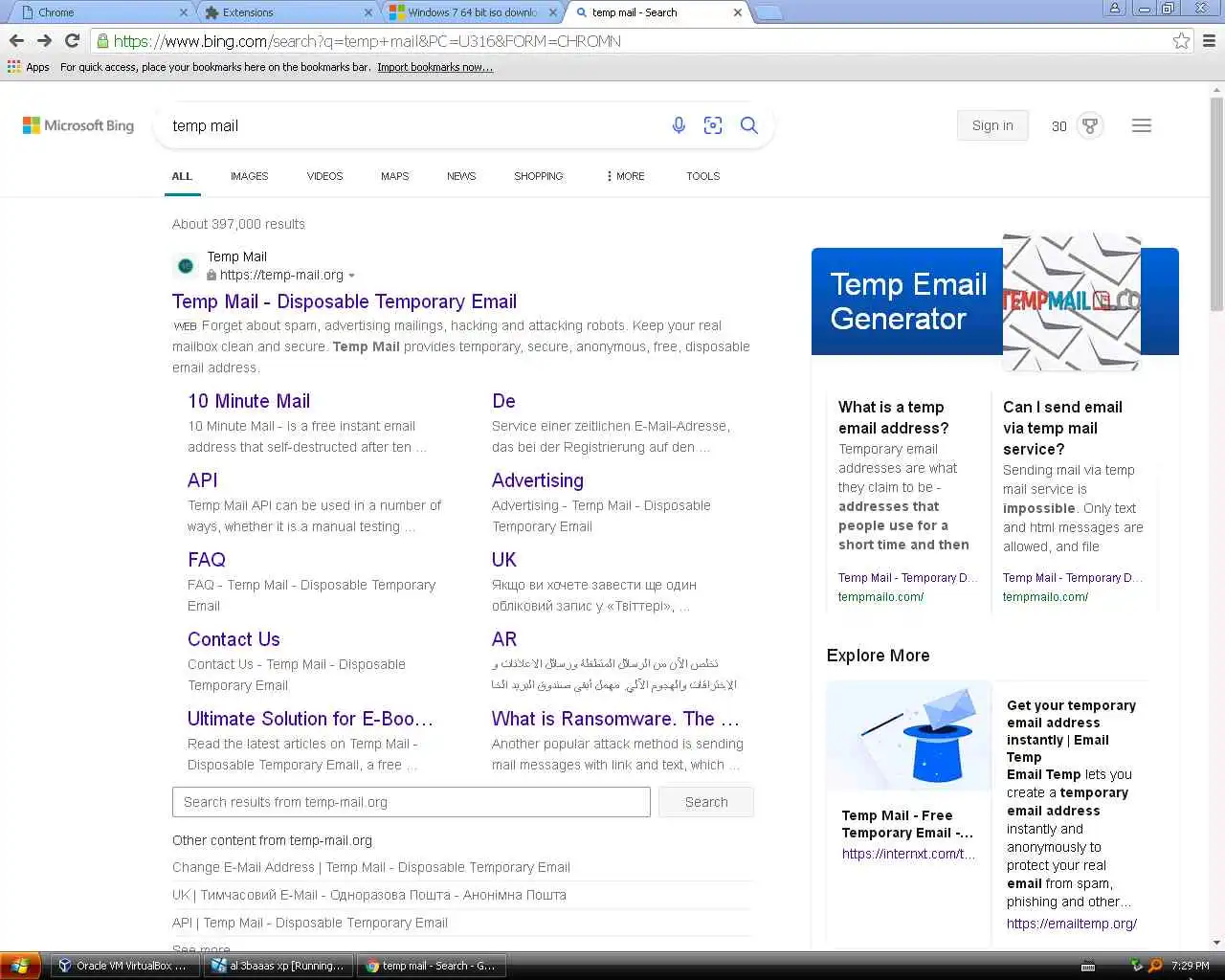
Task: Click the magnifier search icon in Bing box
Action: coord(749,125)
